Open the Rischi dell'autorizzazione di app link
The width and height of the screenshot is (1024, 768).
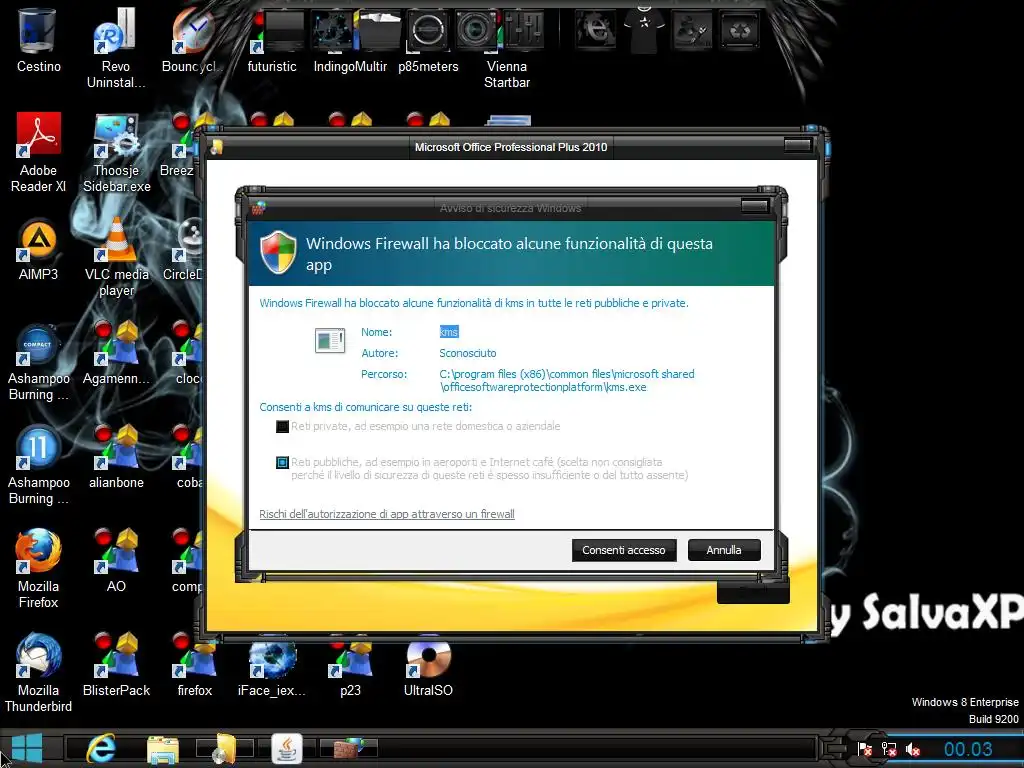click(x=387, y=514)
